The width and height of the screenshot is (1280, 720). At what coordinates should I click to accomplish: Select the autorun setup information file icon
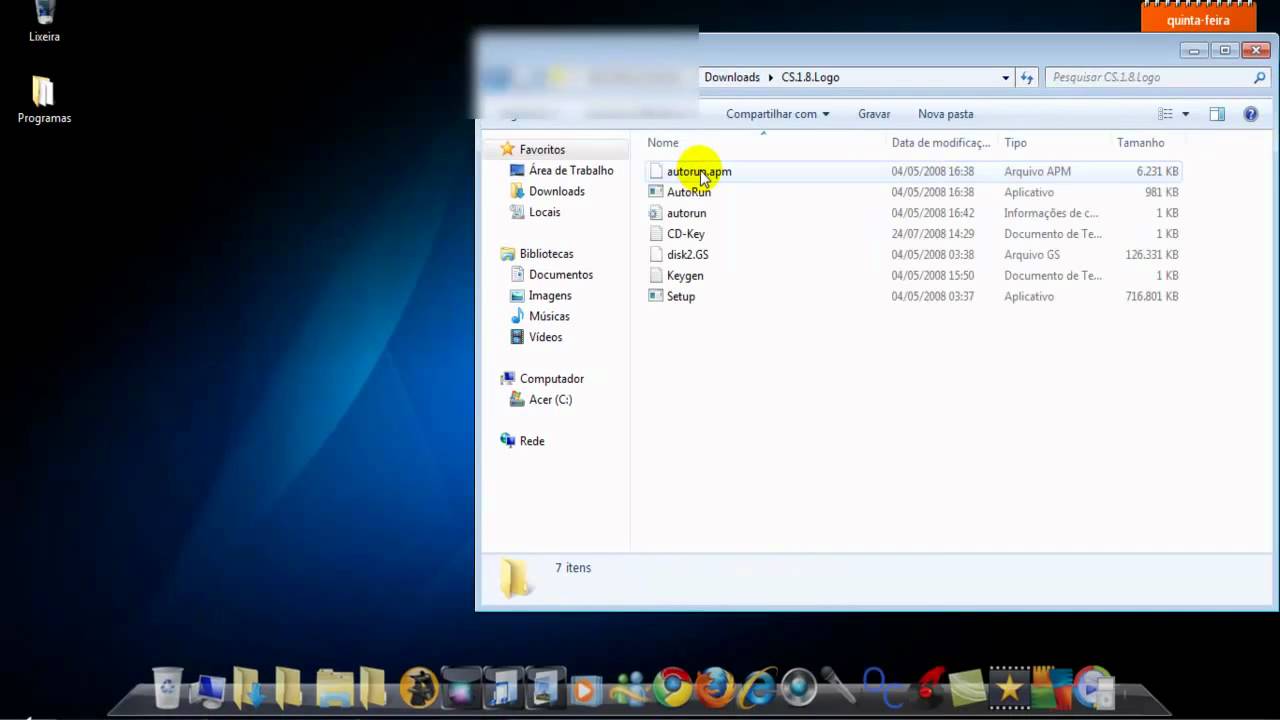[x=656, y=213]
